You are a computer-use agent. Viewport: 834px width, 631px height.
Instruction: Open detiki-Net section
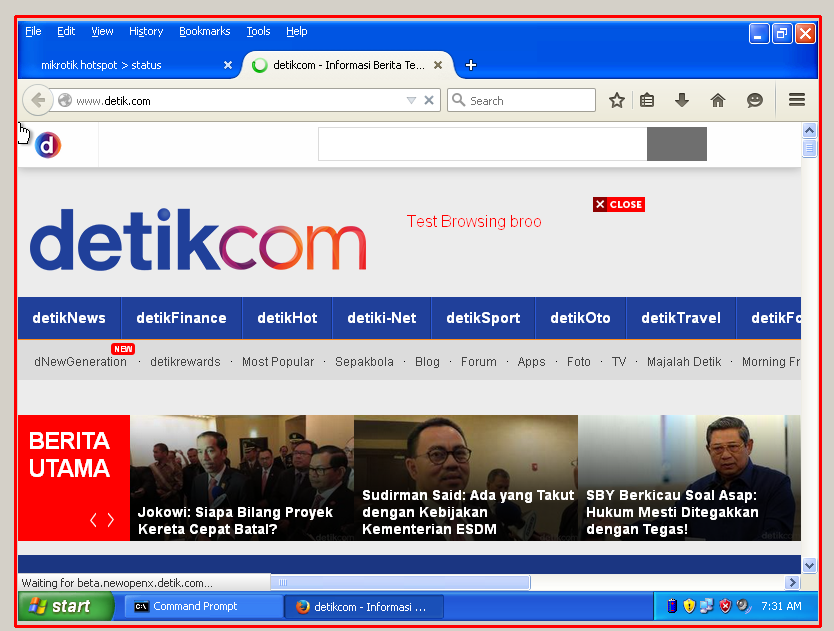381,318
